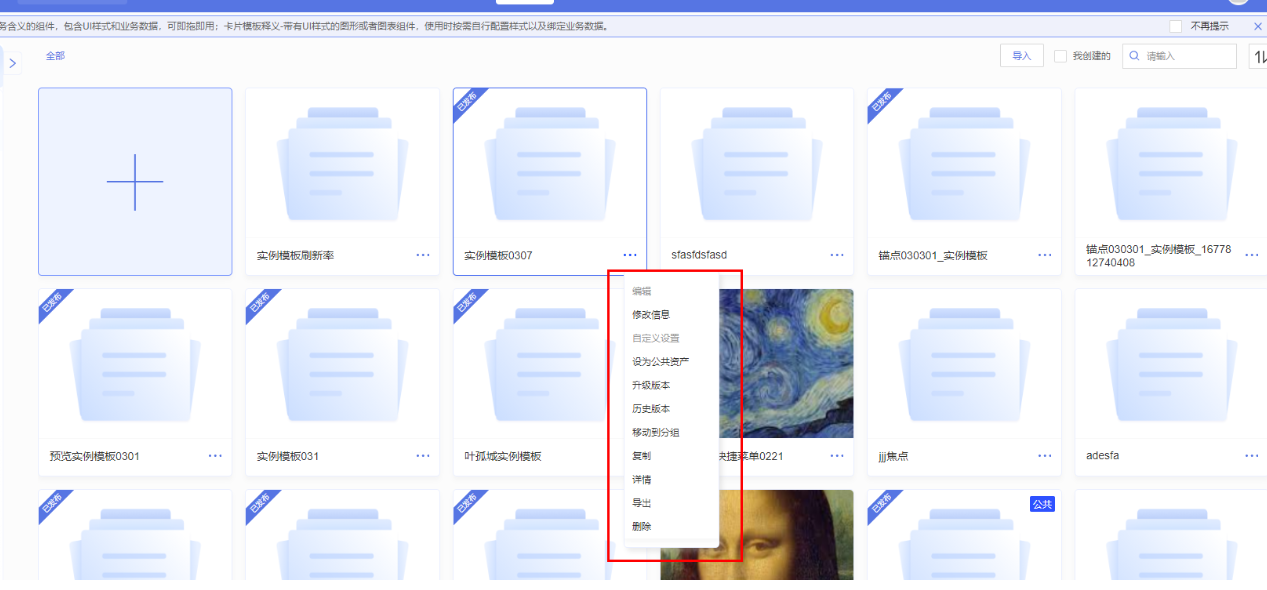The image size is (1267, 590).
Task: Click the 公共 badge on the card
Action: coord(1042,504)
